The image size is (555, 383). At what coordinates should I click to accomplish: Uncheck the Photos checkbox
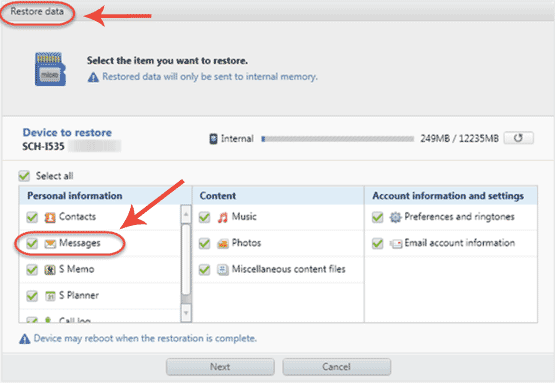pyautogui.click(x=205, y=244)
